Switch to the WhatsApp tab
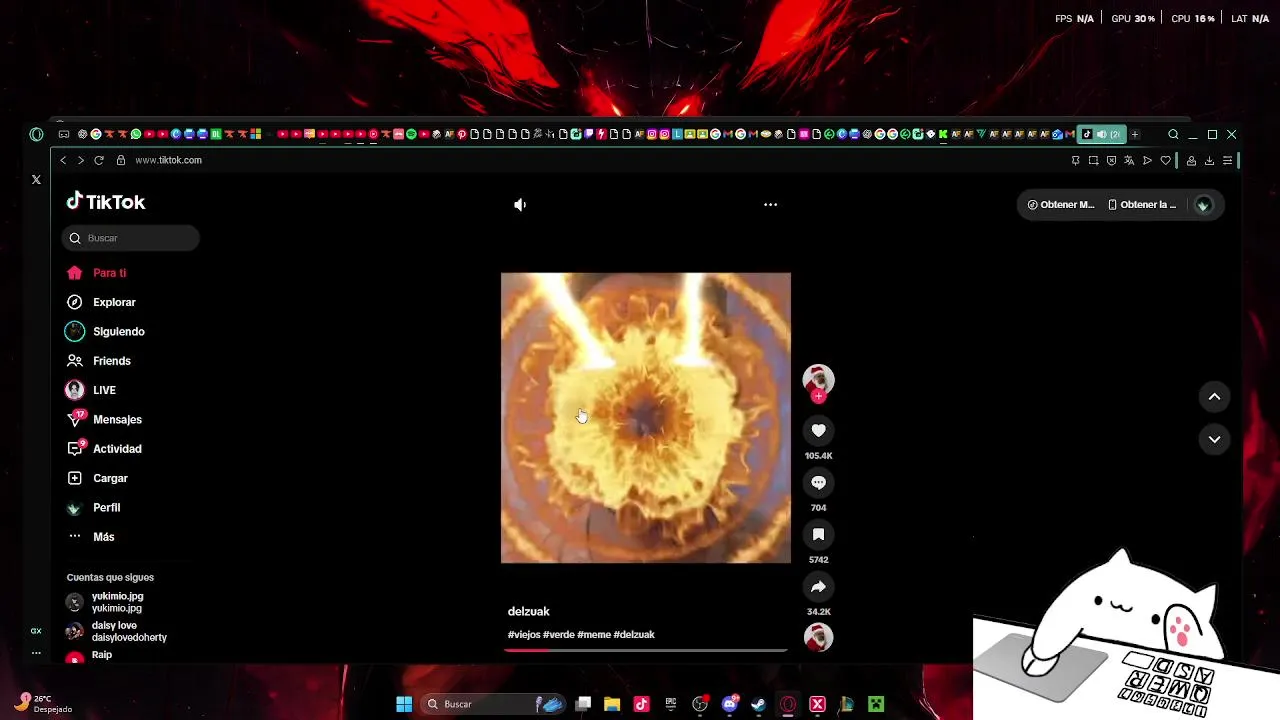 (136, 134)
